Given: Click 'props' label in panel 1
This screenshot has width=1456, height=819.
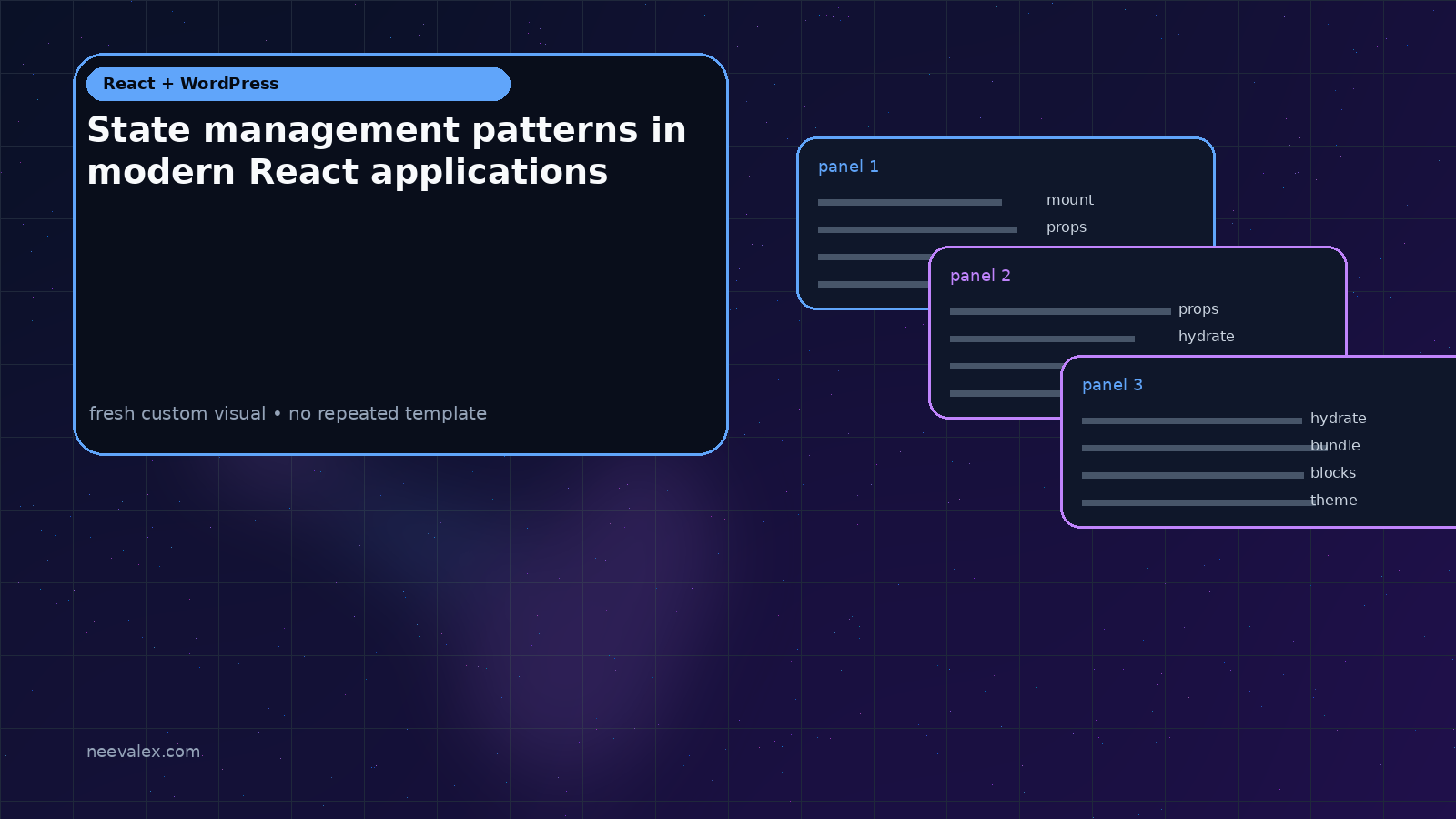Looking at the screenshot, I should 1067,227.
